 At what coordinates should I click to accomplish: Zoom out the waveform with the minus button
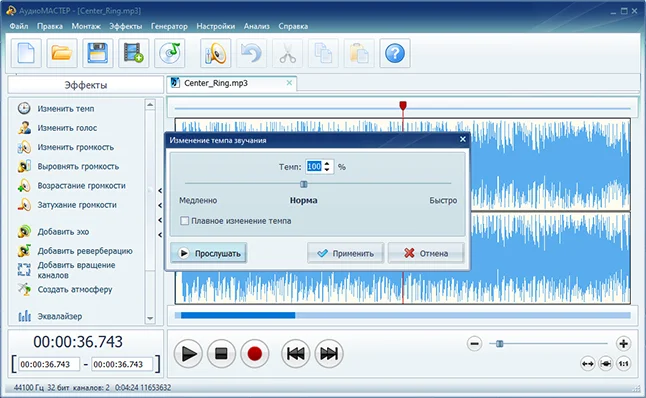(x=474, y=343)
